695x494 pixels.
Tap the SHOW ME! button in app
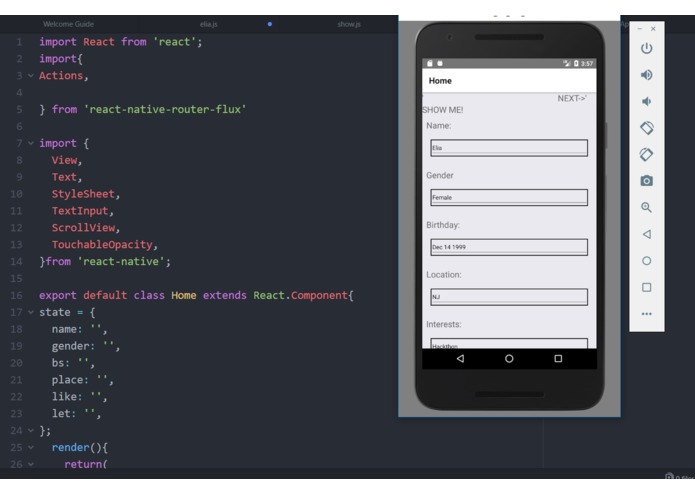point(443,110)
